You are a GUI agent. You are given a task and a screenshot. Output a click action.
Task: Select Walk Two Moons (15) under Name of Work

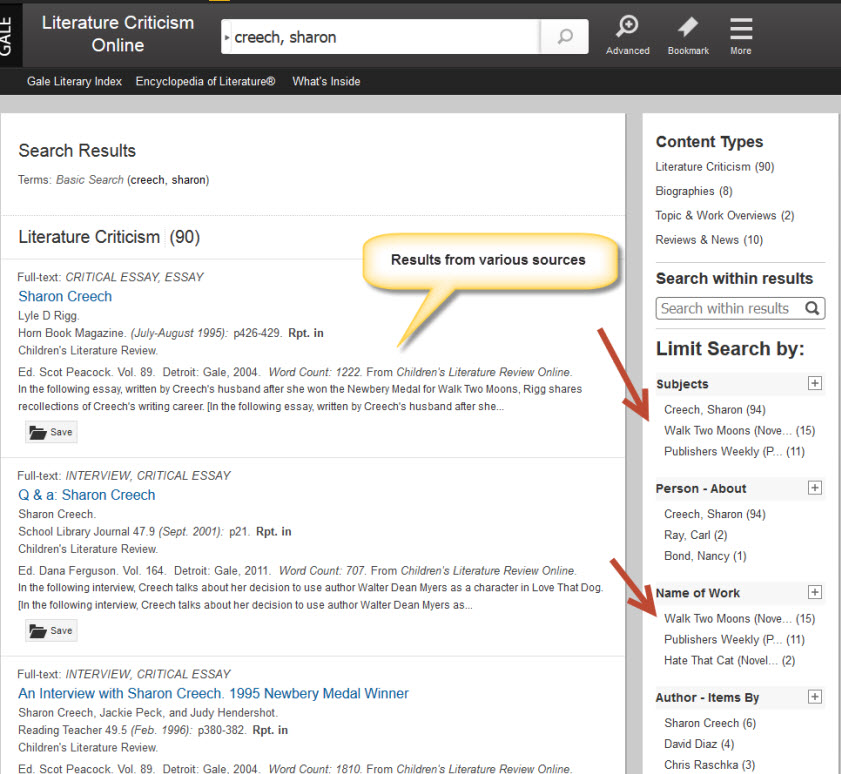(x=739, y=619)
